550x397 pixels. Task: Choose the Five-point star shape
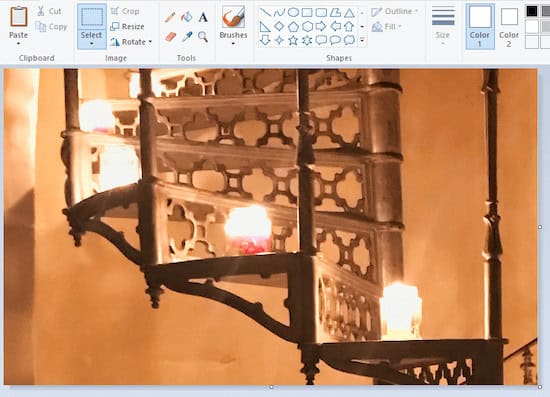293,40
